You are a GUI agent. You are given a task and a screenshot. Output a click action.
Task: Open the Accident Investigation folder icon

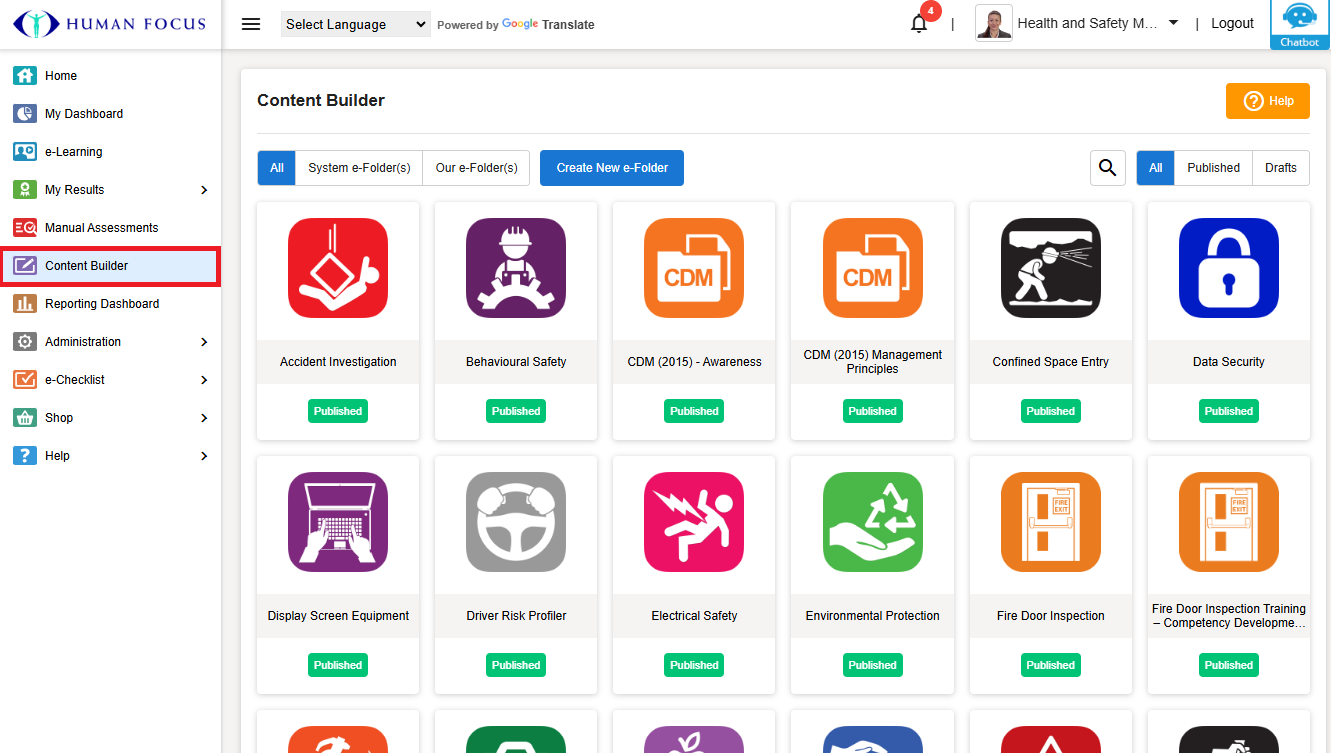[x=338, y=268]
